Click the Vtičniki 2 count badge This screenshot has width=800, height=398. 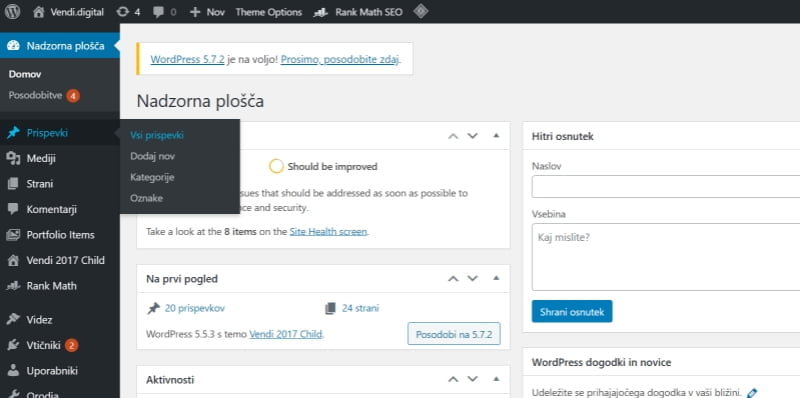point(71,345)
